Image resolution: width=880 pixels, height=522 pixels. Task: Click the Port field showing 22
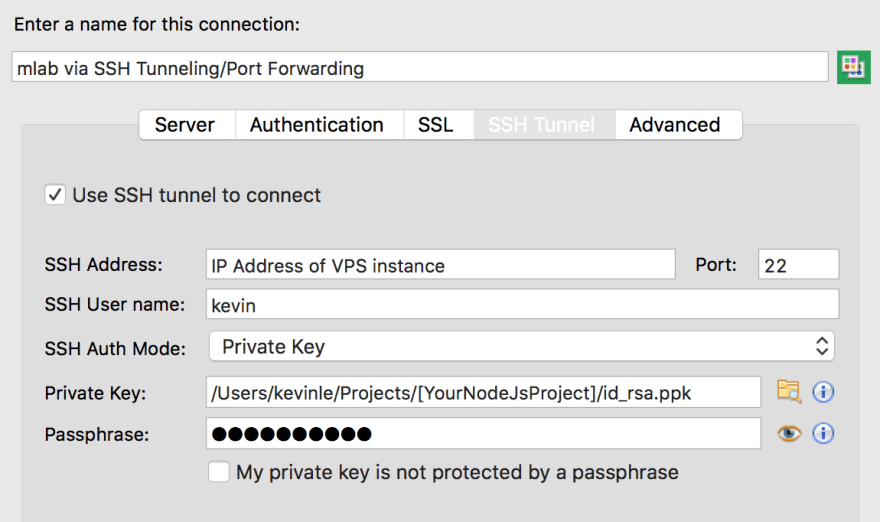point(799,264)
